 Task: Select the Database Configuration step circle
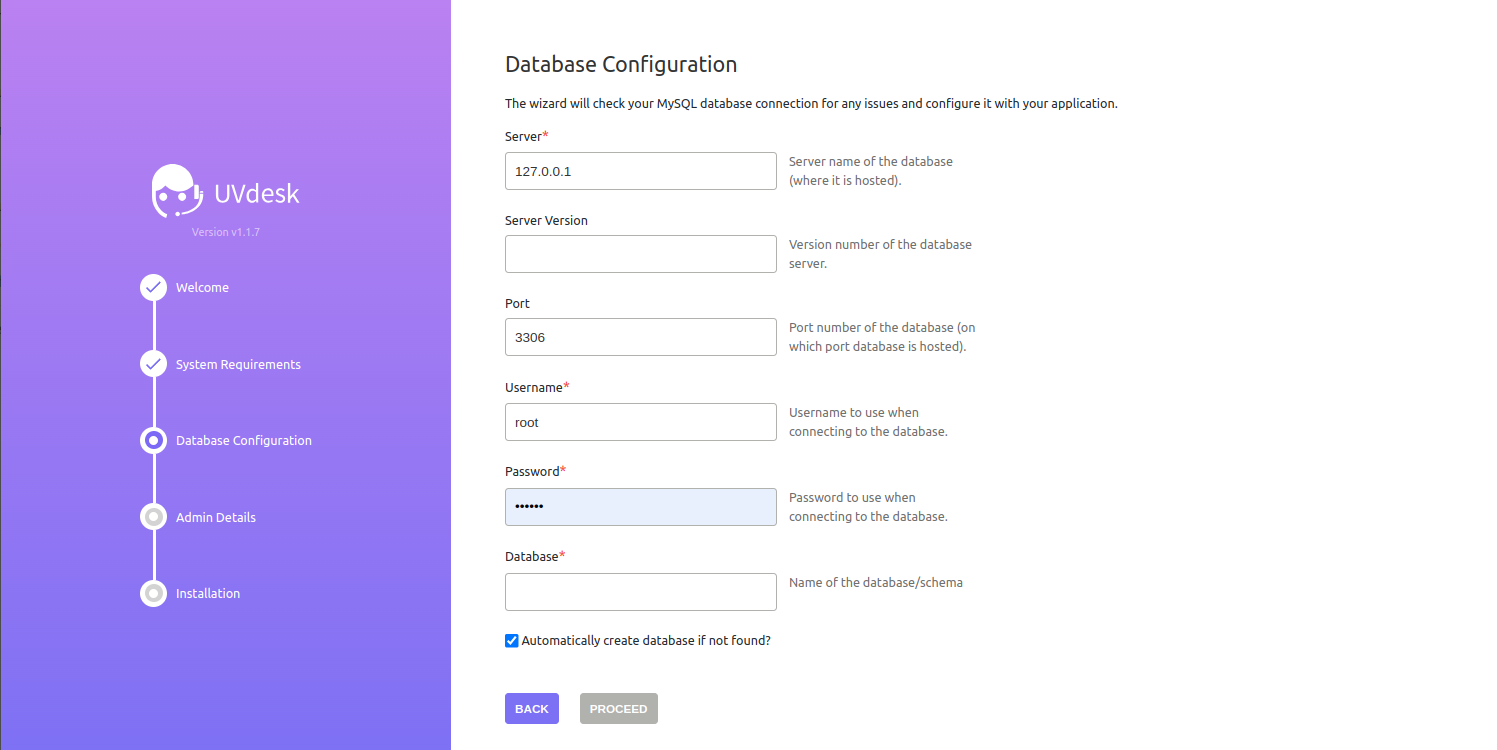[153, 440]
